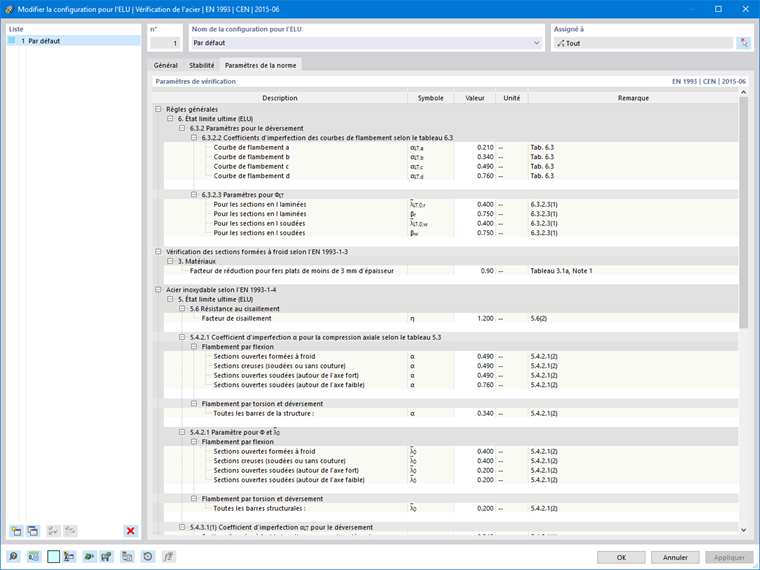Viewport: 760px width, 570px height.
Task: Select the Paramètres de la norme tab
Action: point(260,65)
